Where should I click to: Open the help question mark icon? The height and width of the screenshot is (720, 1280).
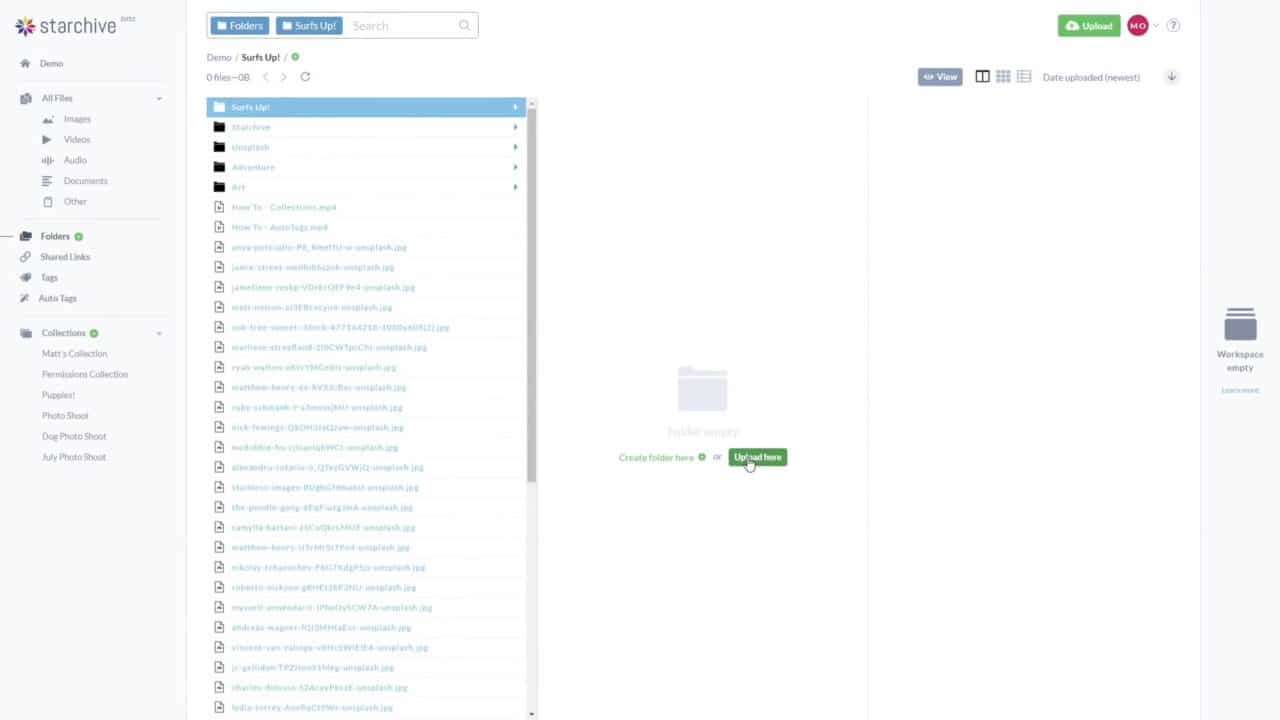click(1173, 25)
